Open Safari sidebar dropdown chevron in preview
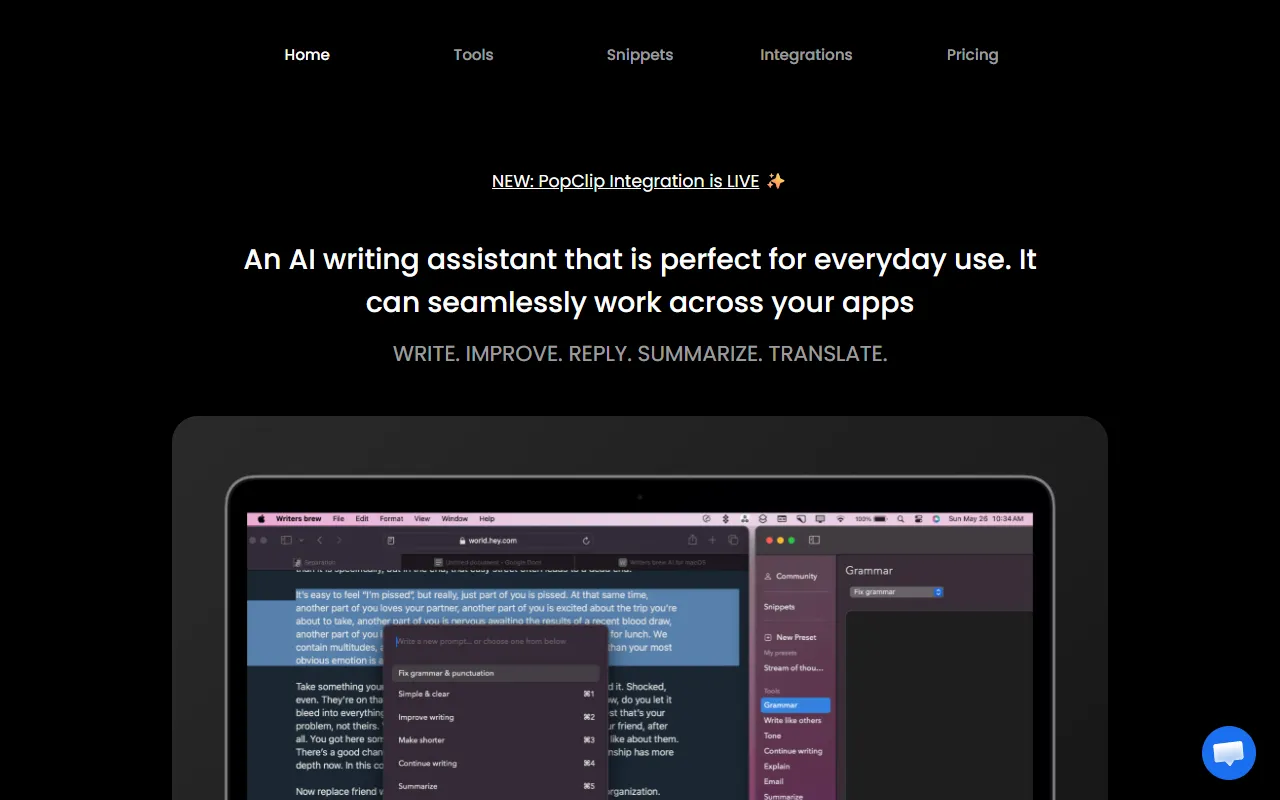This screenshot has height=800, width=1280. click(301, 540)
